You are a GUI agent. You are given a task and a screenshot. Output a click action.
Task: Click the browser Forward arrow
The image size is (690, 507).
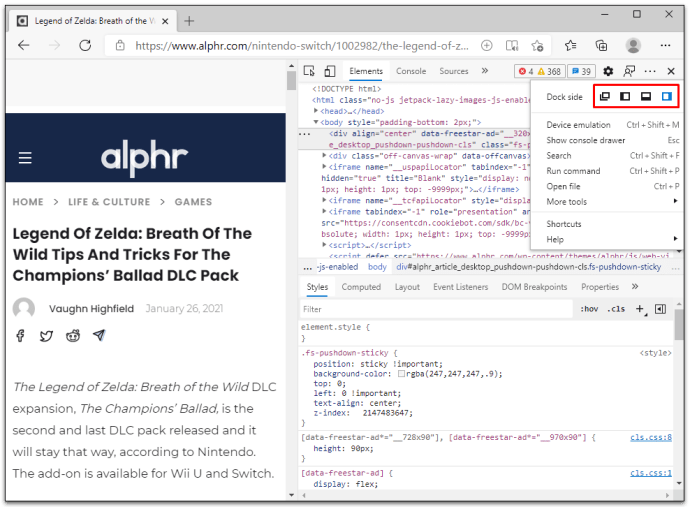(54, 45)
